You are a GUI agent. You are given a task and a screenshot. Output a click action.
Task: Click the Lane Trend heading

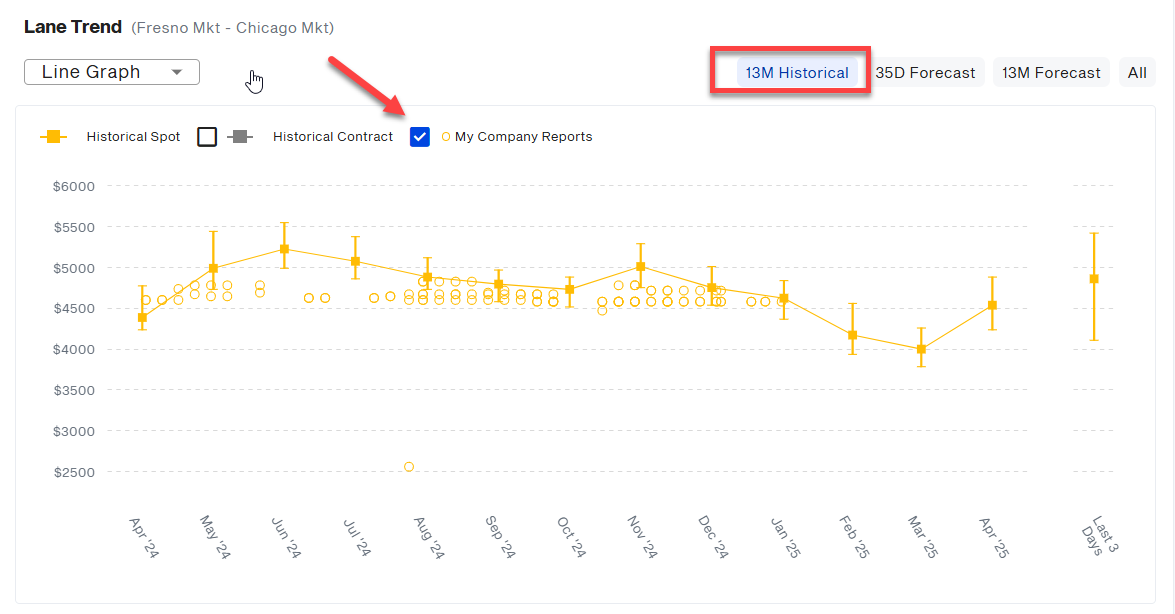73,27
